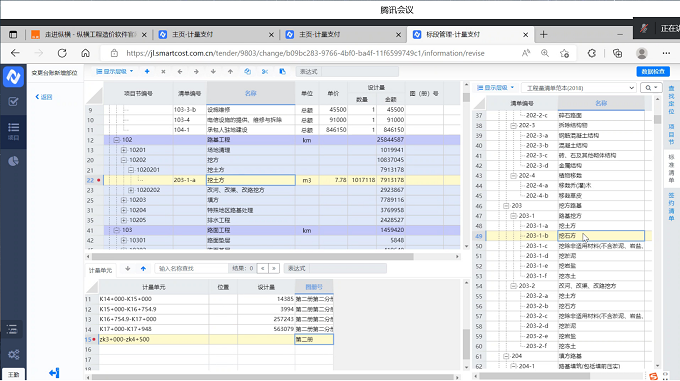Screen dimensions: 680x381
Task: Click the blue exit arrow icon
Action: (54, 373)
